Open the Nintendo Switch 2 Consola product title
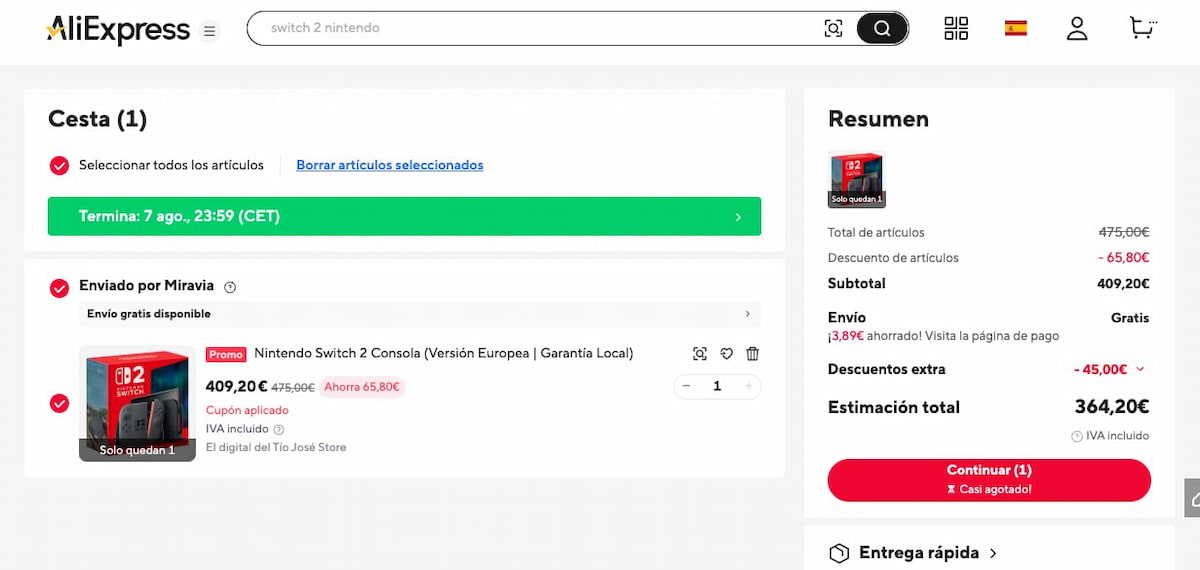 (443, 353)
